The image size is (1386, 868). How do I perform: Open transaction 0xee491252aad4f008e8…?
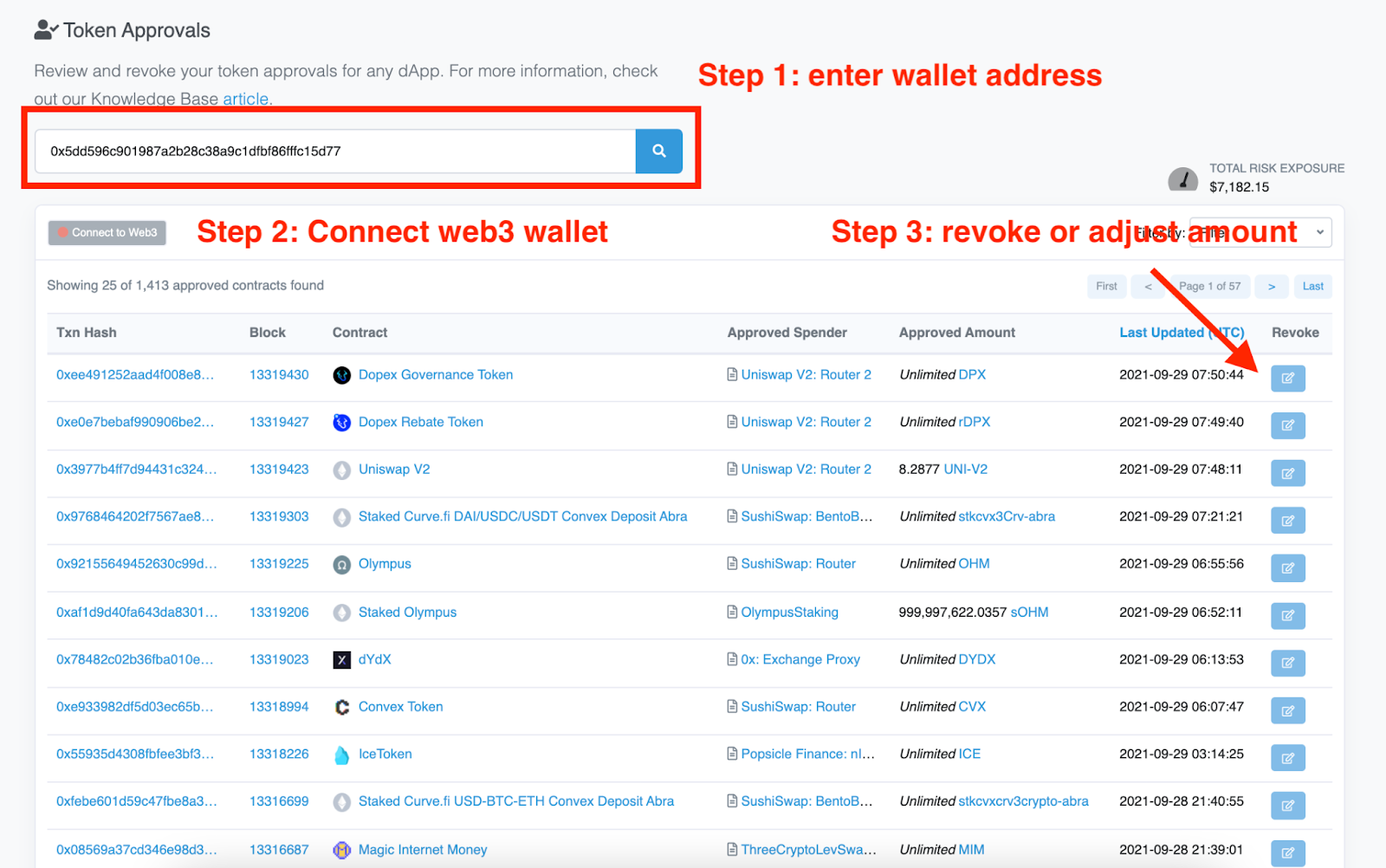135,375
